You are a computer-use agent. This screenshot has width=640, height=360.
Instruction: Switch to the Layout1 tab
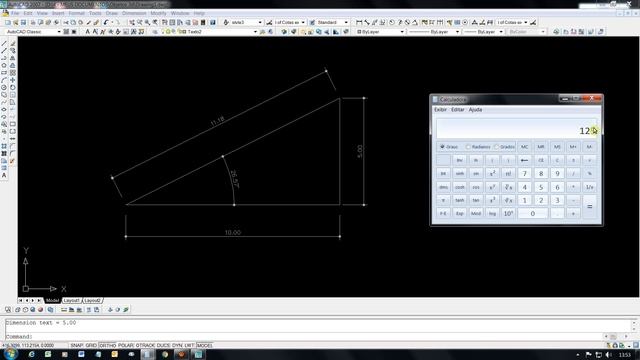pos(72,300)
